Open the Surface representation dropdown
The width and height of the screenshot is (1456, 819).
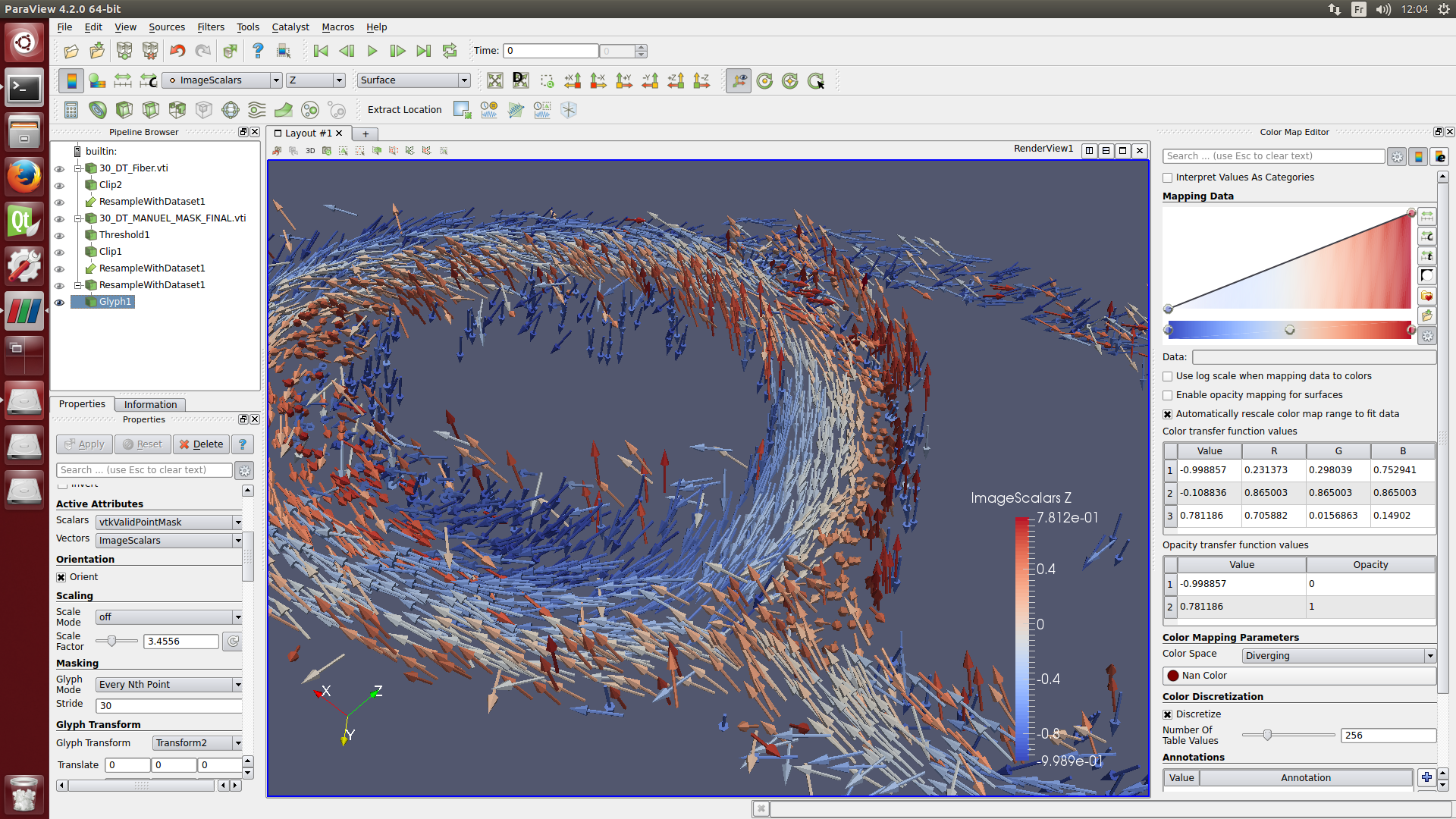coord(414,80)
